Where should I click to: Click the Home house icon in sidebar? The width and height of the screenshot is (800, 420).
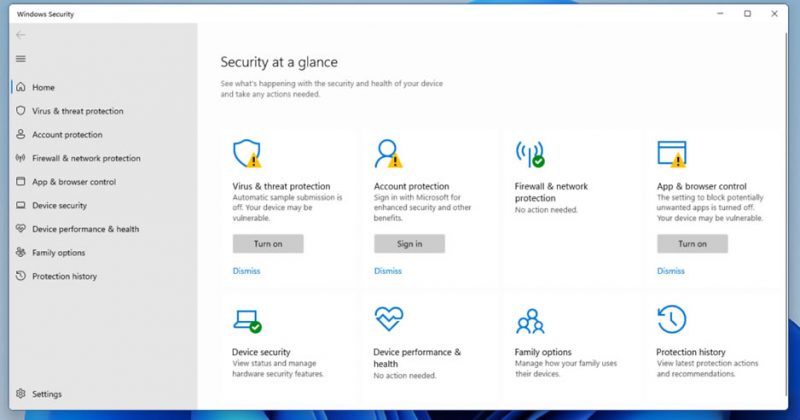tap(20, 87)
